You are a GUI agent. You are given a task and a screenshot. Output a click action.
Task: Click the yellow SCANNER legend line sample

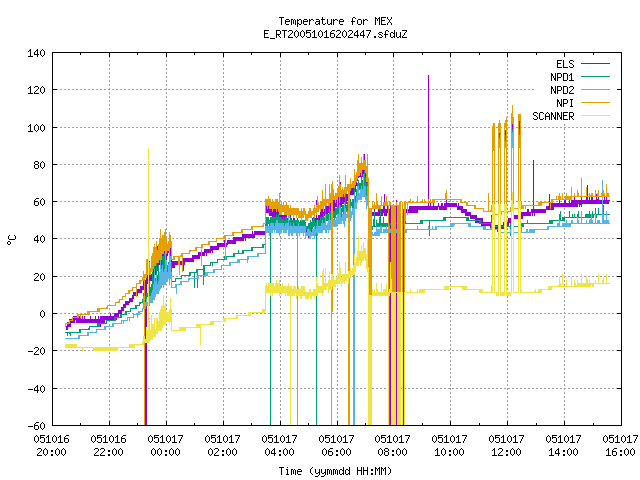595,116
